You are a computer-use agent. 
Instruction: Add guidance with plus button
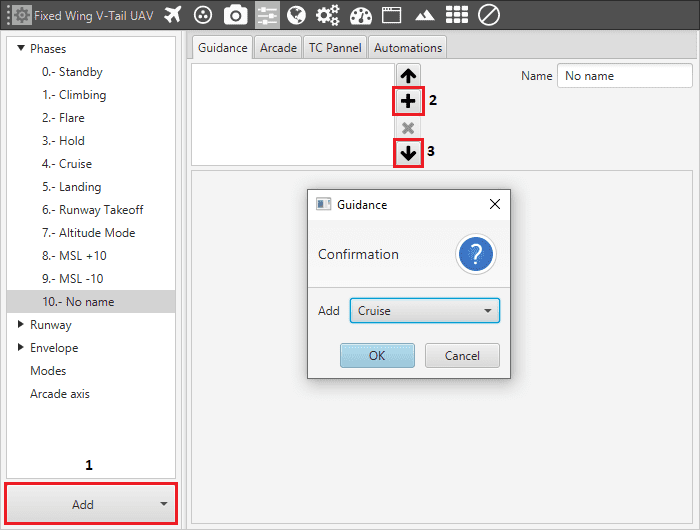[408, 101]
